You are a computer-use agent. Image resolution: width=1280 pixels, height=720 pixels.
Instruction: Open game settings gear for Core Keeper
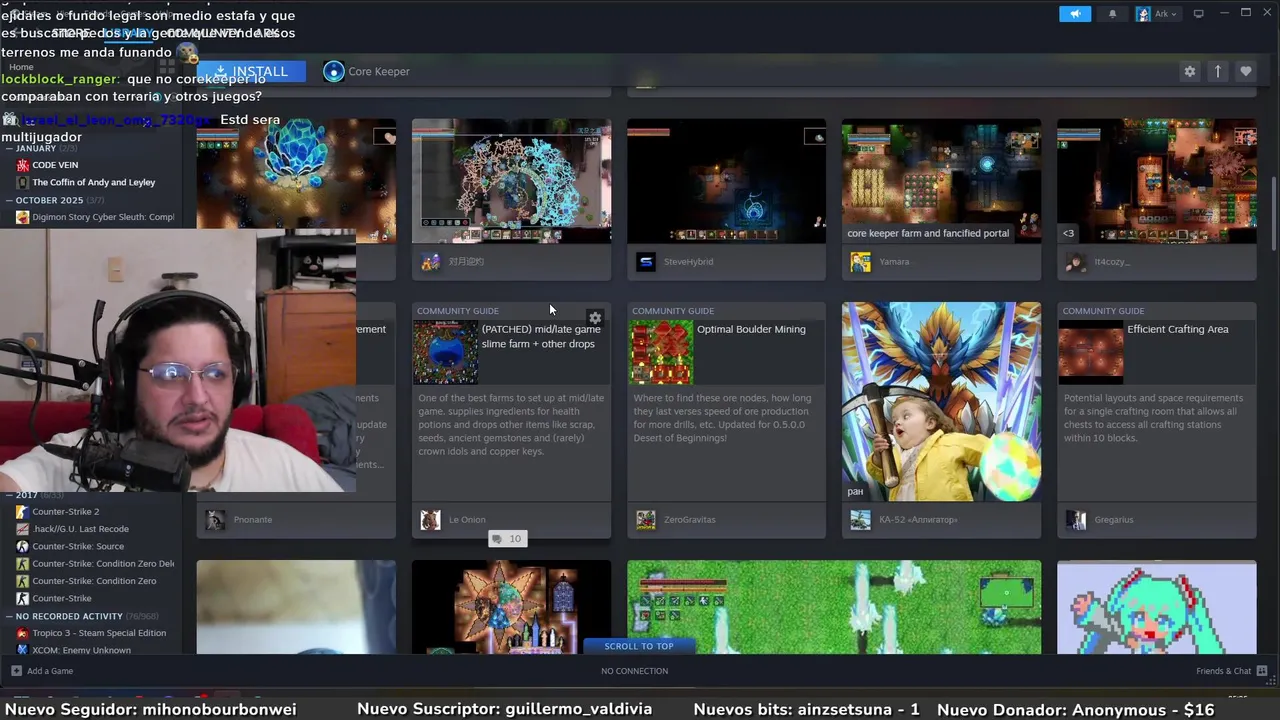[x=1189, y=71]
